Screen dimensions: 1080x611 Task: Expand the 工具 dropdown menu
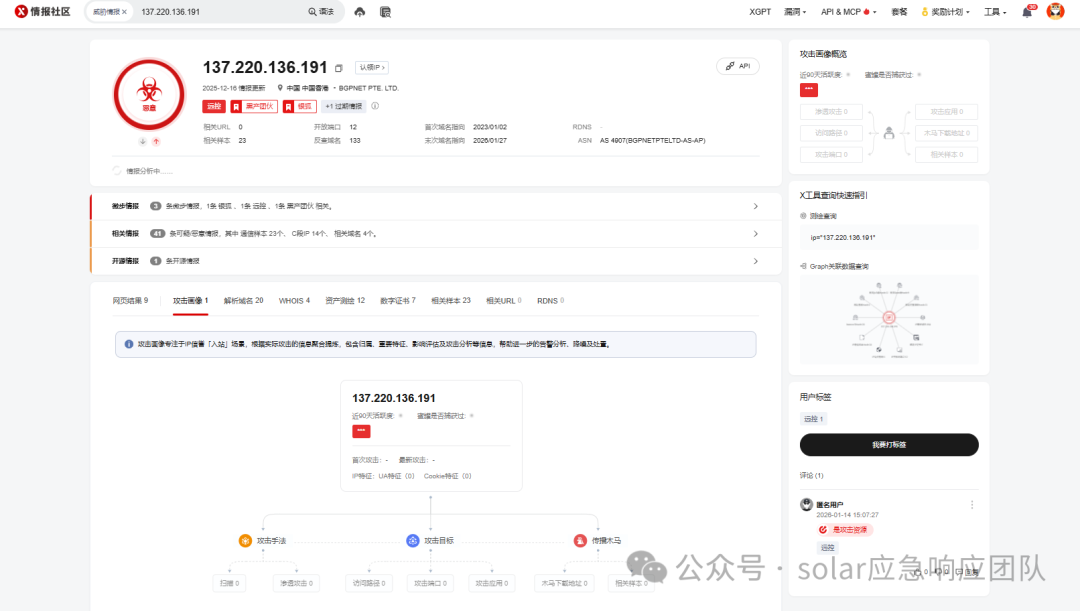[995, 12]
